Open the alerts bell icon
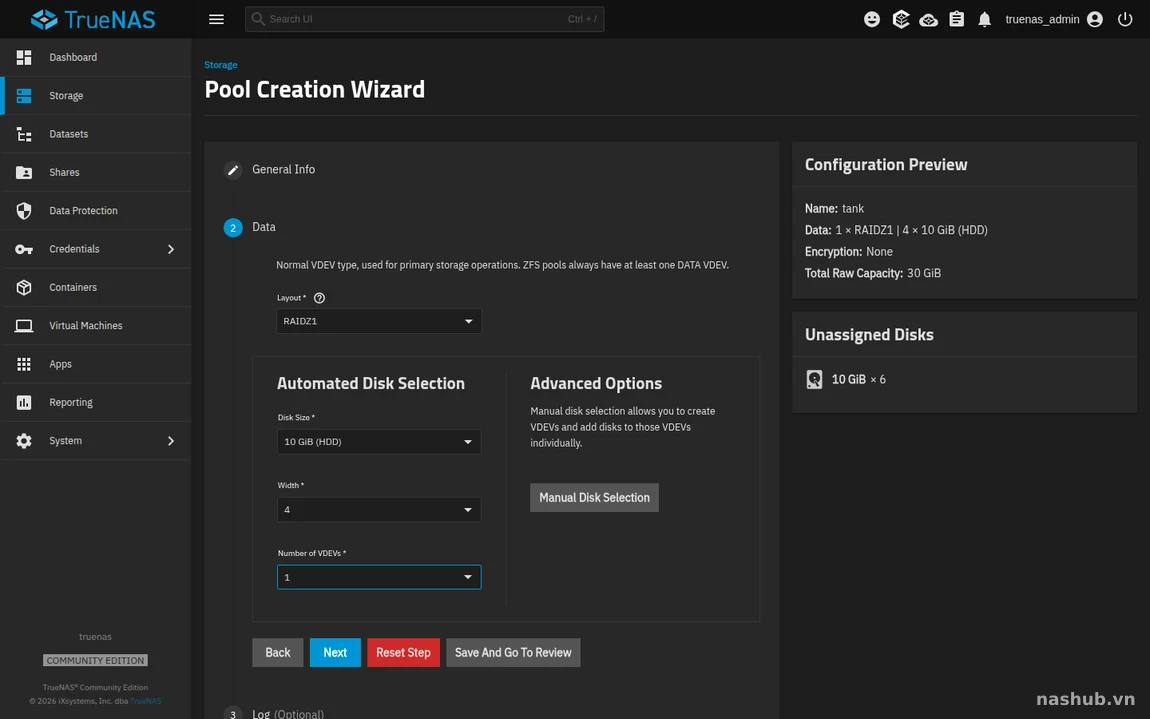The width and height of the screenshot is (1150, 719). [984, 19]
